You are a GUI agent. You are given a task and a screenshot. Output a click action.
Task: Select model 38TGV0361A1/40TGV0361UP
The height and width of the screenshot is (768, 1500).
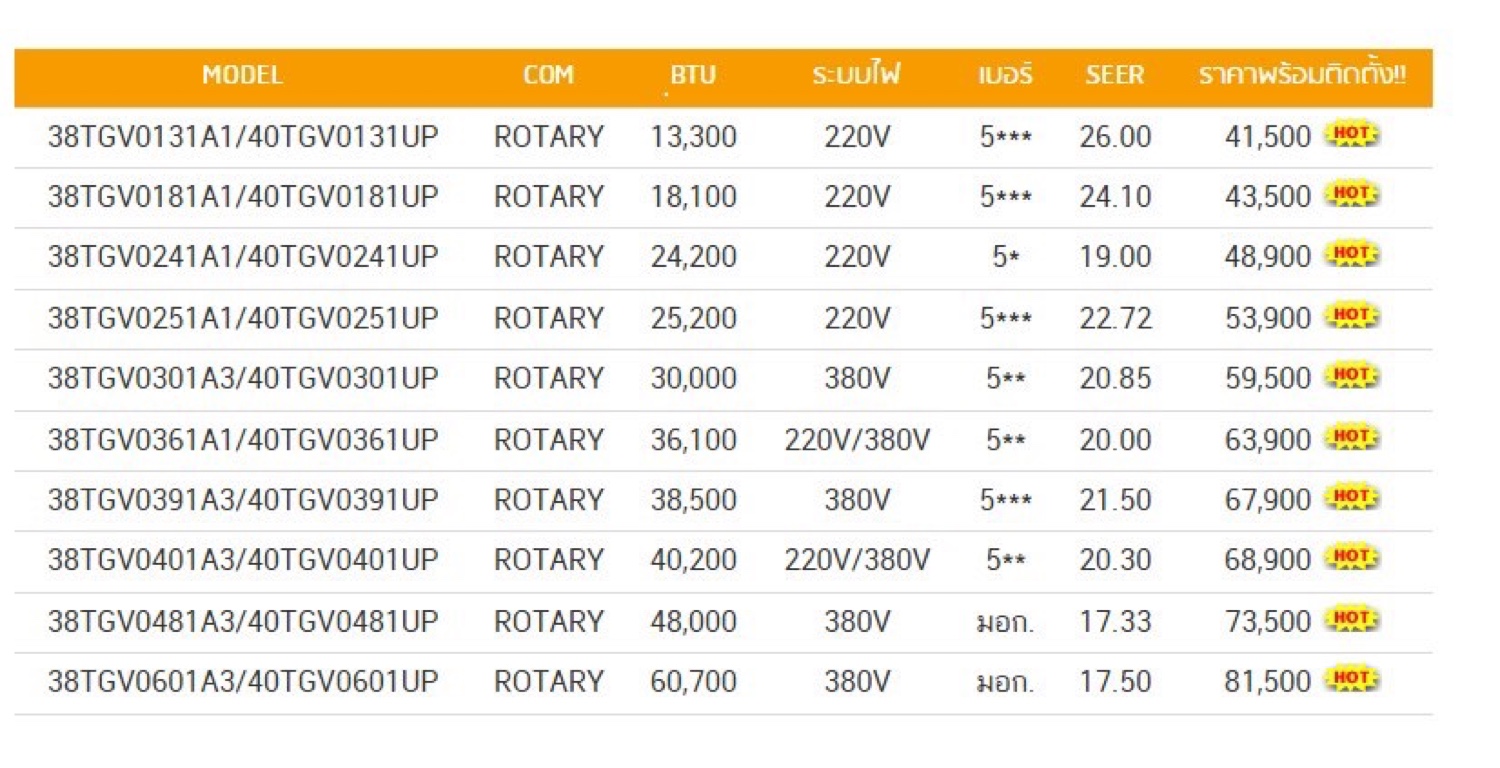click(x=243, y=439)
